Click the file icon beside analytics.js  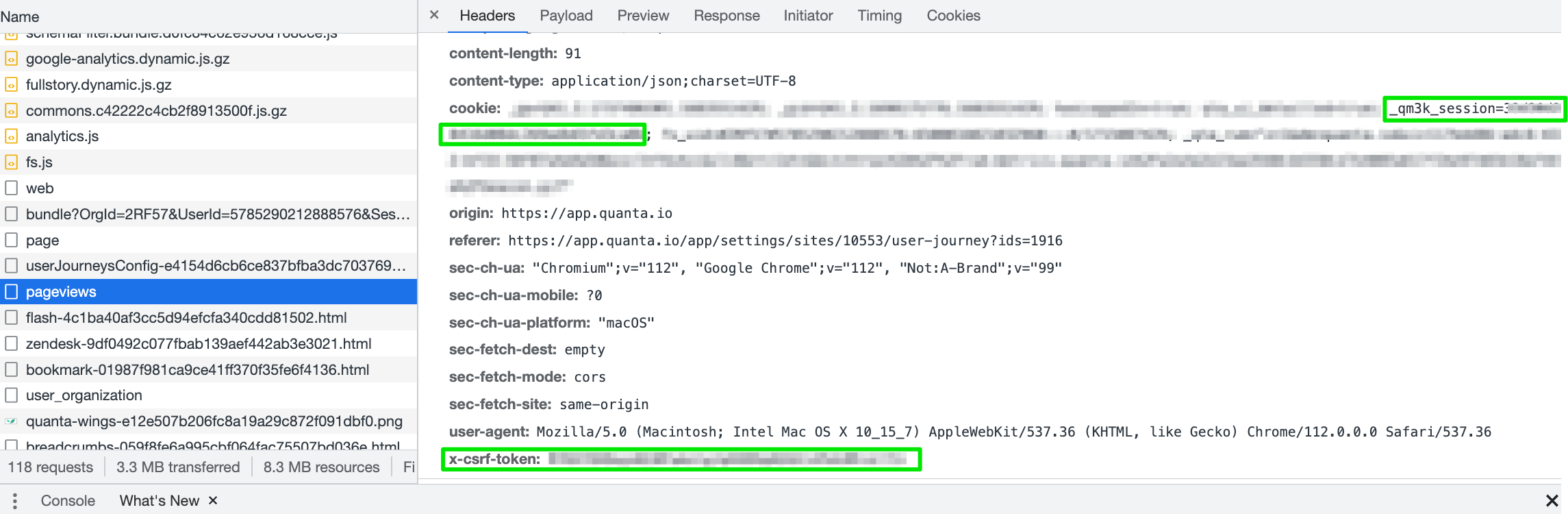coord(11,136)
